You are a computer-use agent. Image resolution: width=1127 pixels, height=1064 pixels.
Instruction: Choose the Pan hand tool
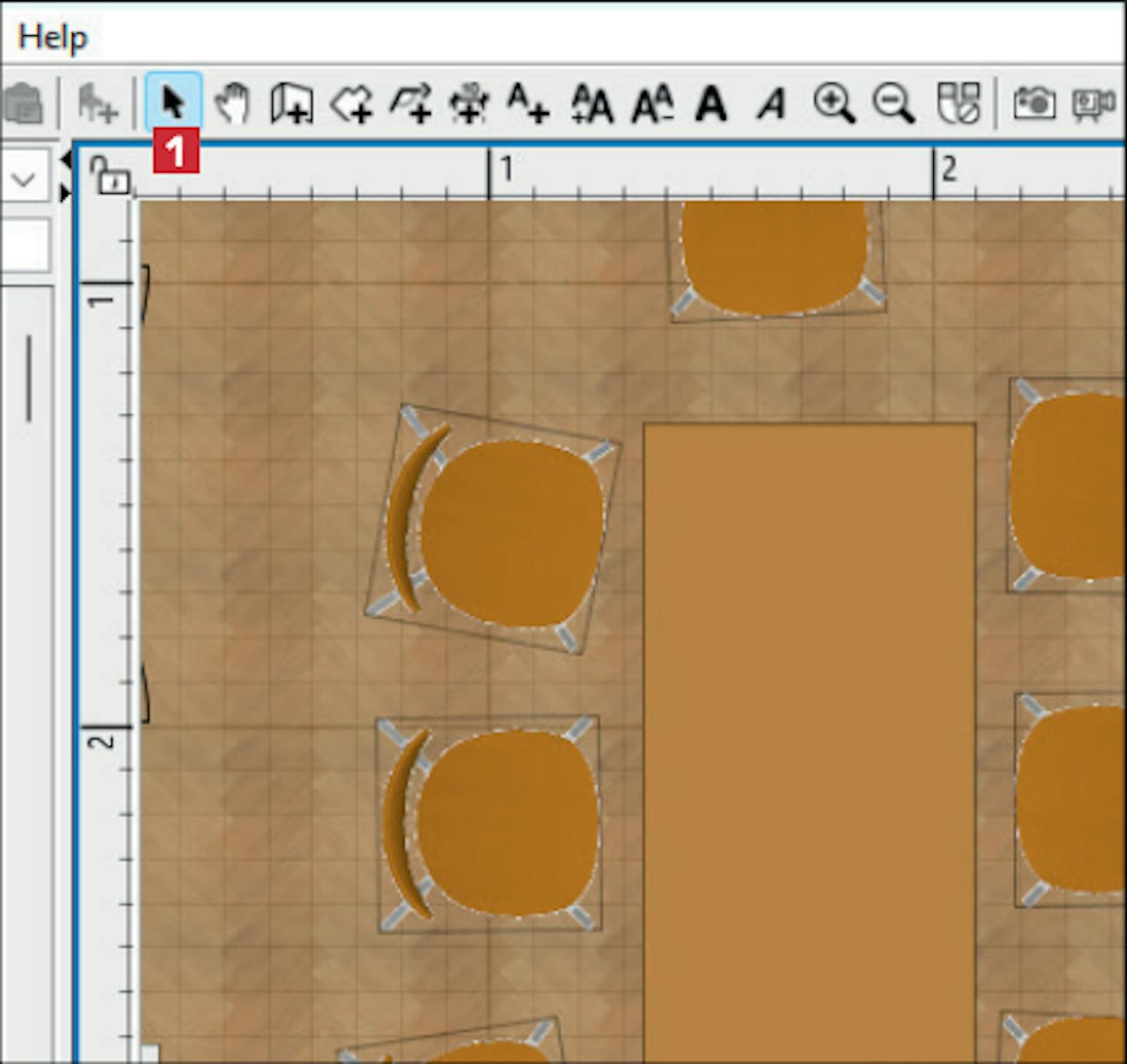[233, 103]
